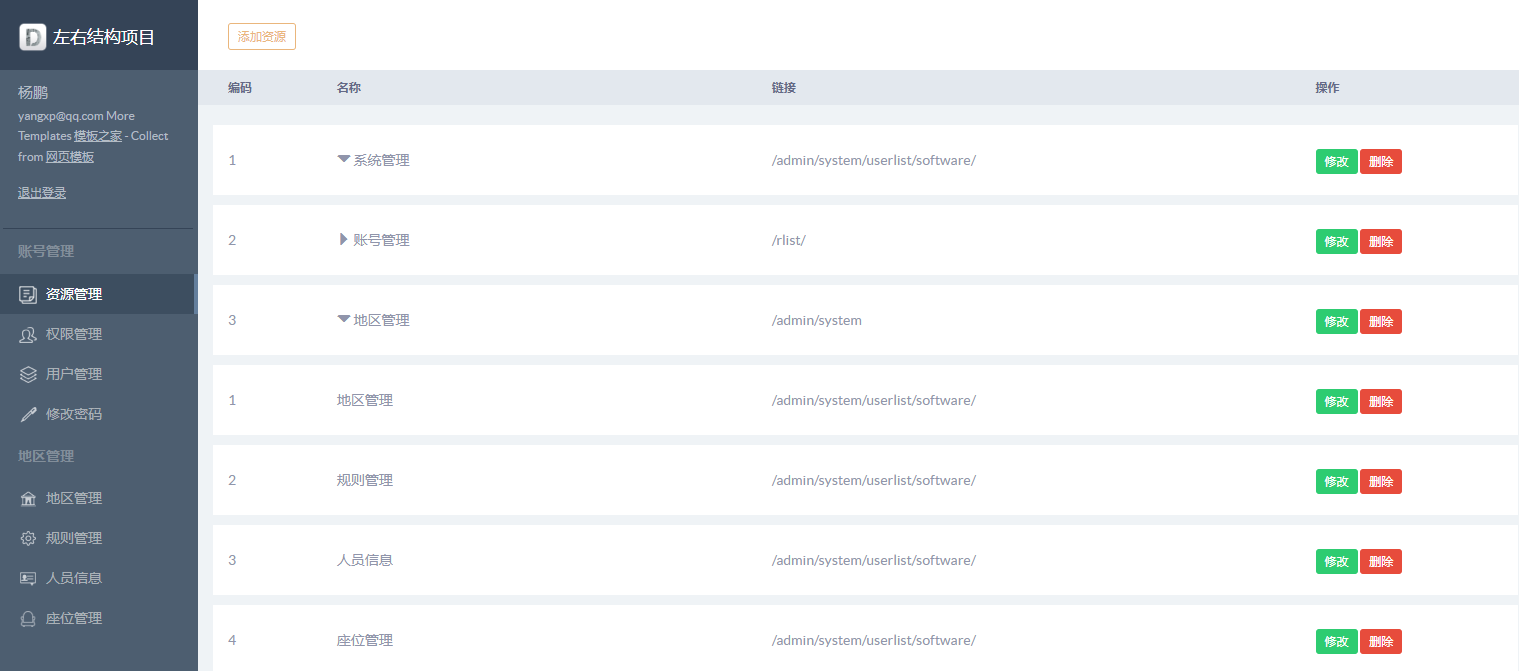1519x671 pixels.
Task: Click the logo icon beside 左右结构项目
Action: [33, 37]
